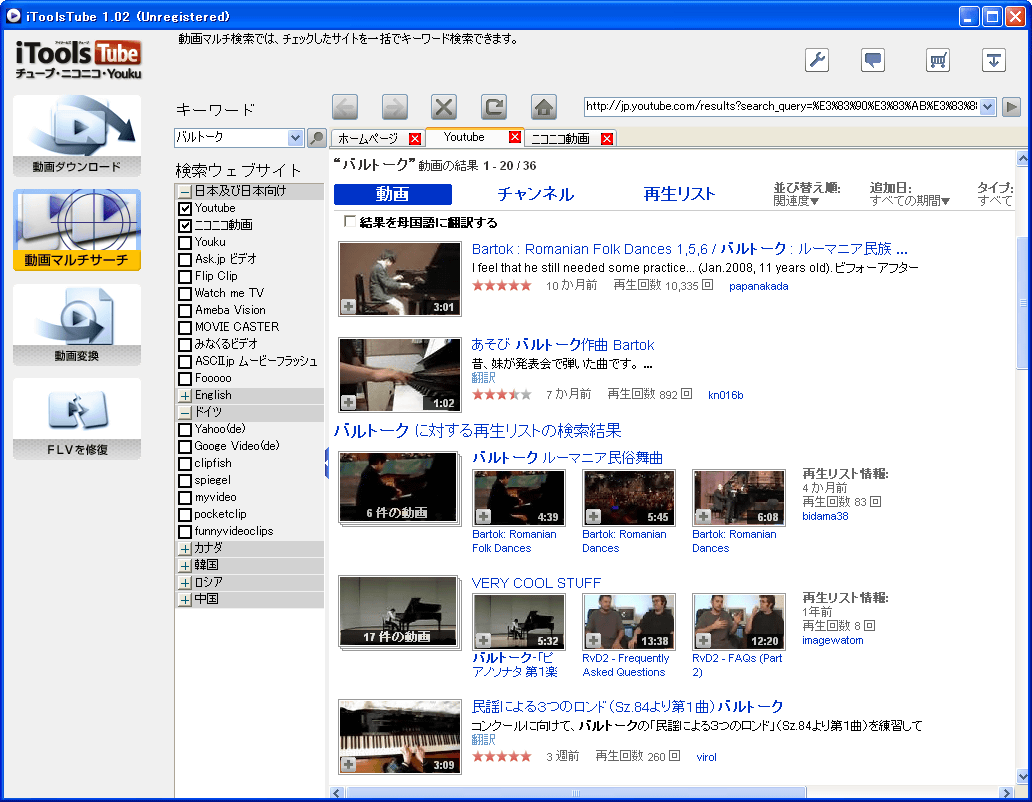Click the horizontal scrollbar right arrow

click(1005, 793)
